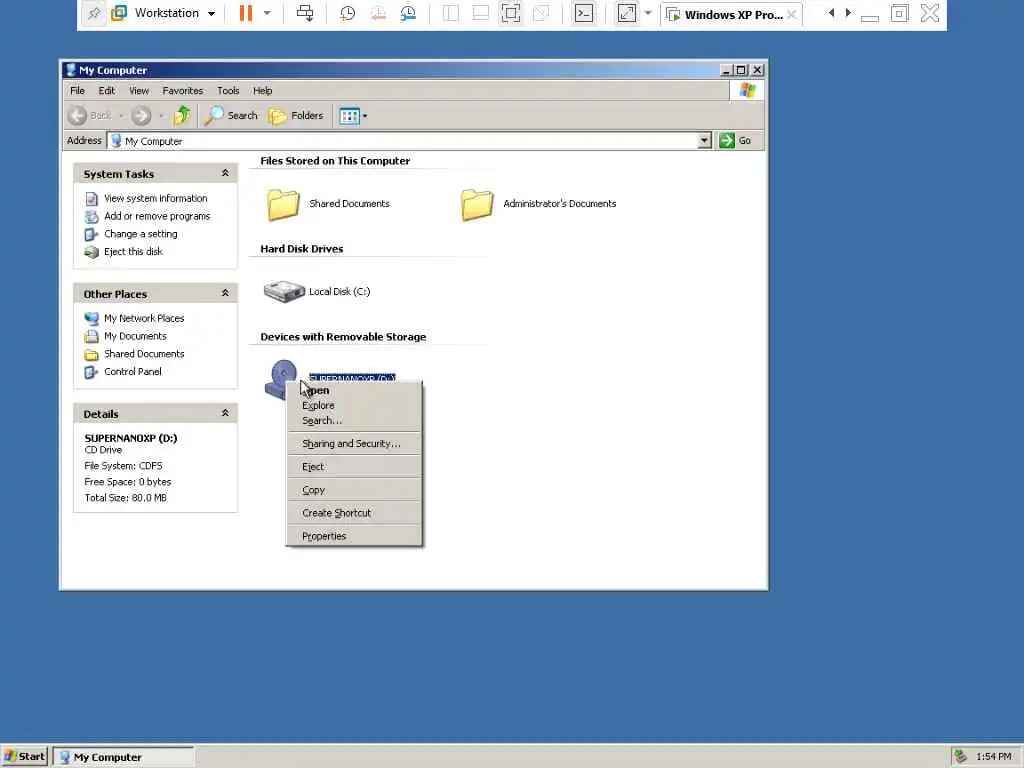This screenshot has width=1024, height=768.
Task: Click the Back navigation button
Action: (x=89, y=116)
